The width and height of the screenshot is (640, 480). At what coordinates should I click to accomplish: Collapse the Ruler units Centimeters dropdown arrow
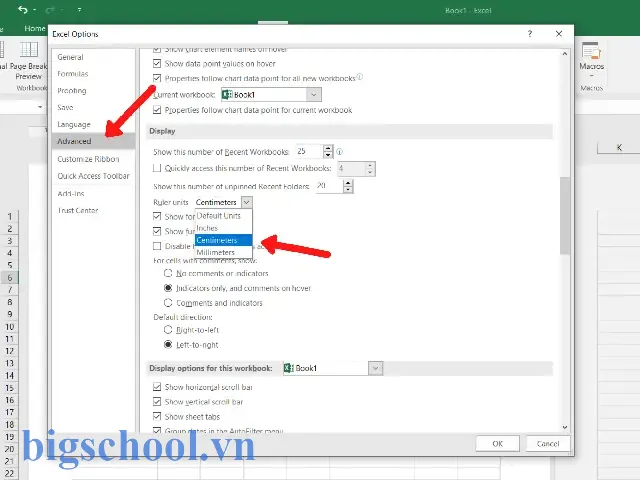[x=247, y=202]
